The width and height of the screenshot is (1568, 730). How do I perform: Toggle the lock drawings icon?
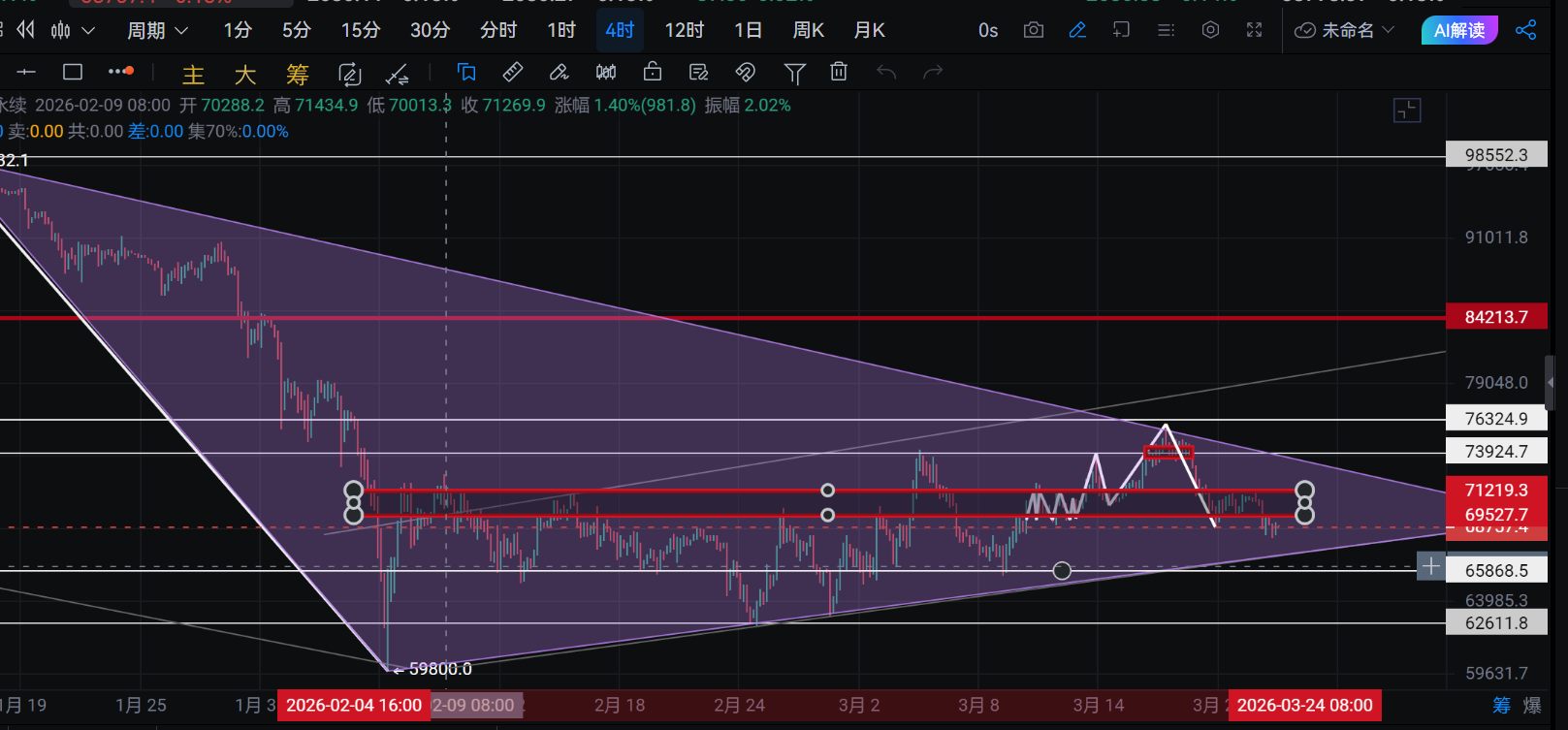pos(653,72)
